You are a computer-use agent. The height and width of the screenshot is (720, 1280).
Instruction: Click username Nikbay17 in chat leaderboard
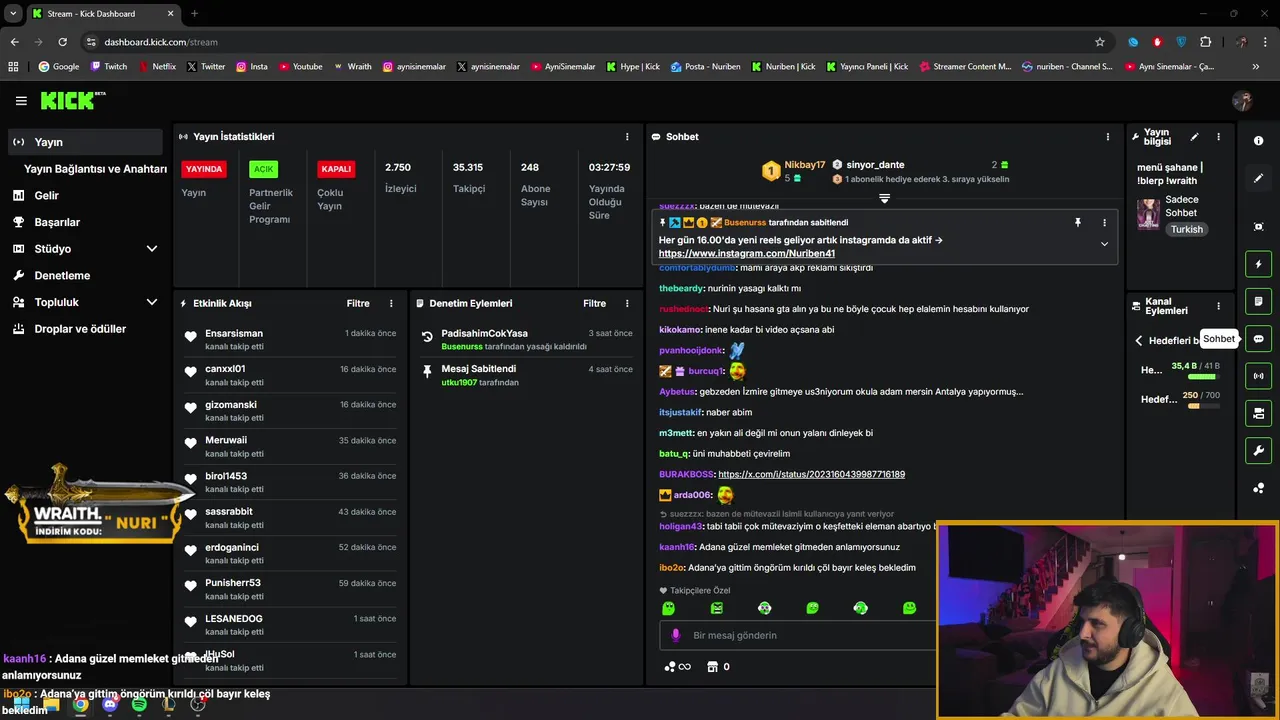click(x=805, y=165)
